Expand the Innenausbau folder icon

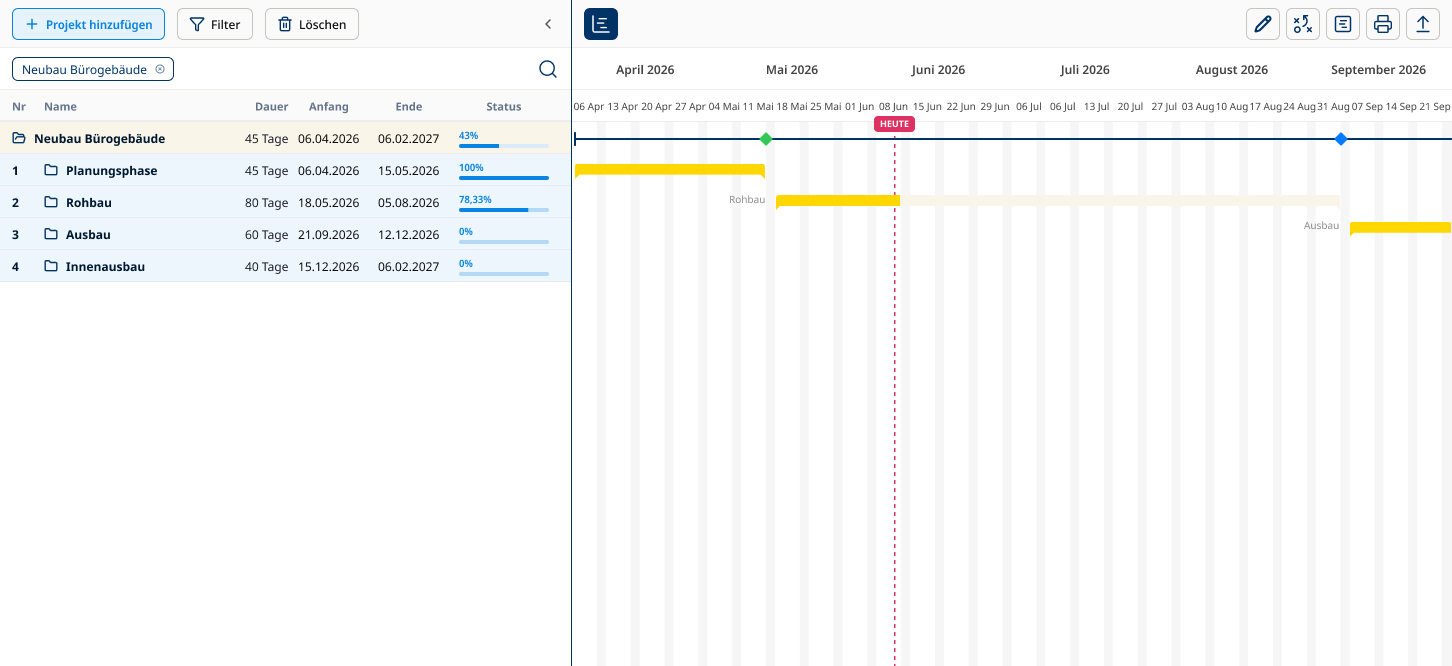(x=51, y=266)
